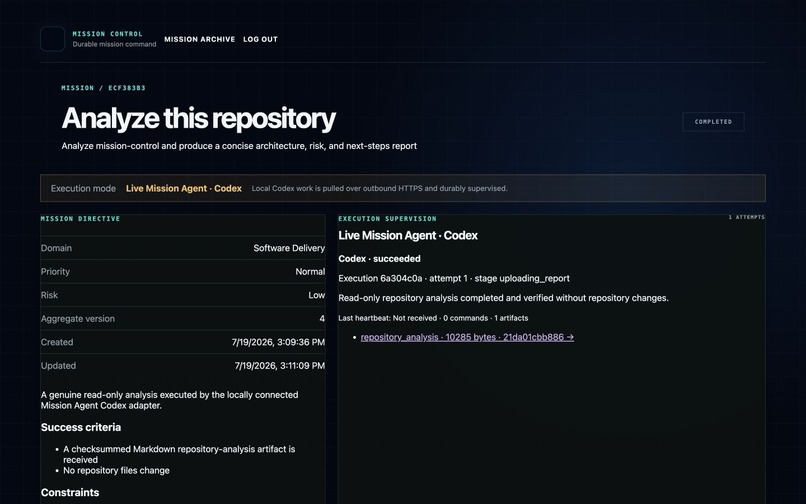Image resolution: width=806 pixels, height=504 pixels.
Task: Click the checksummed Markdown artifact criterion bullet
Action: coord(179,454)
